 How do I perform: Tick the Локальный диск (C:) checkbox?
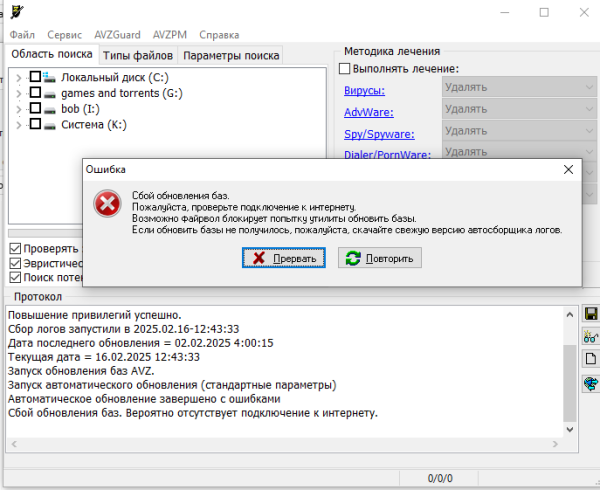click(x=35, y=77)
